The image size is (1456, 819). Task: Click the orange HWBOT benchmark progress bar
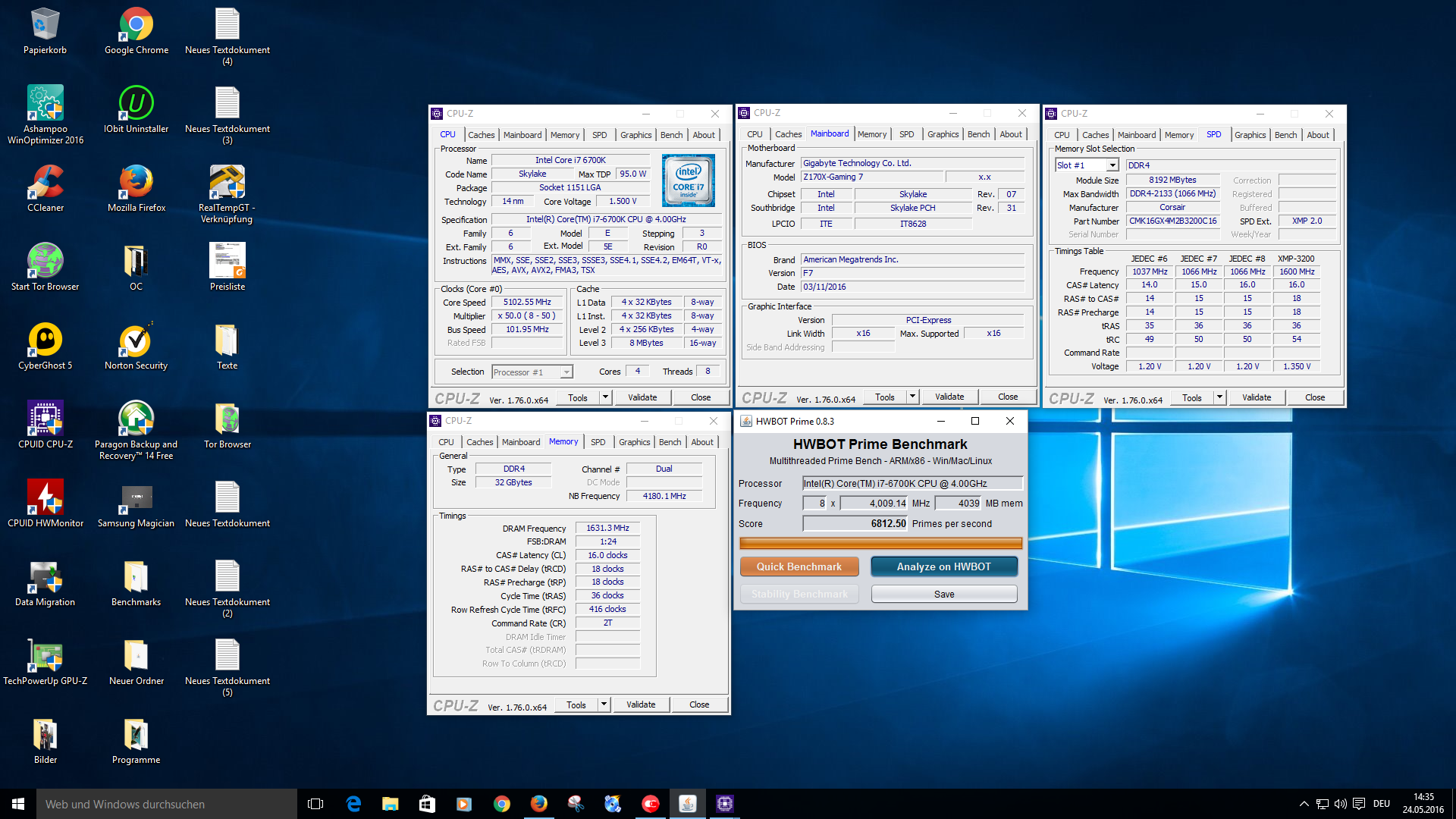tap(880, 543)
